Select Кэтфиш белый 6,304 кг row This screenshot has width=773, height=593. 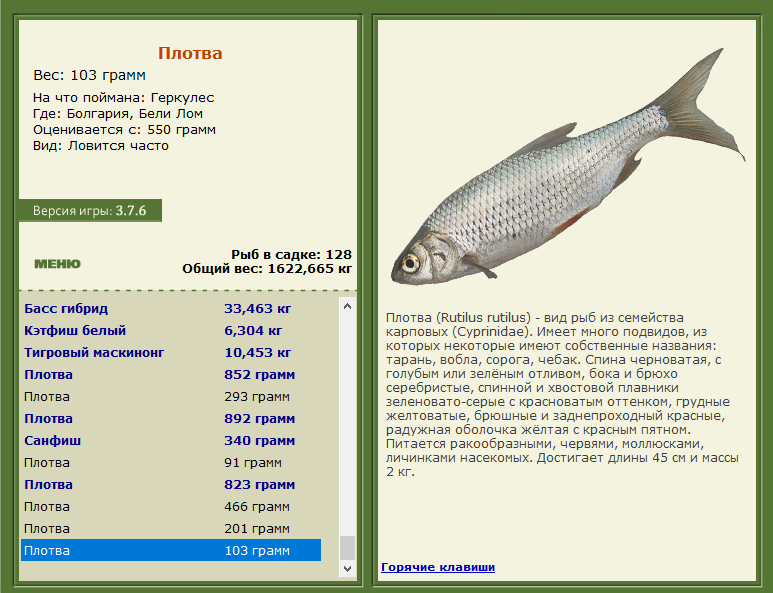171,330
